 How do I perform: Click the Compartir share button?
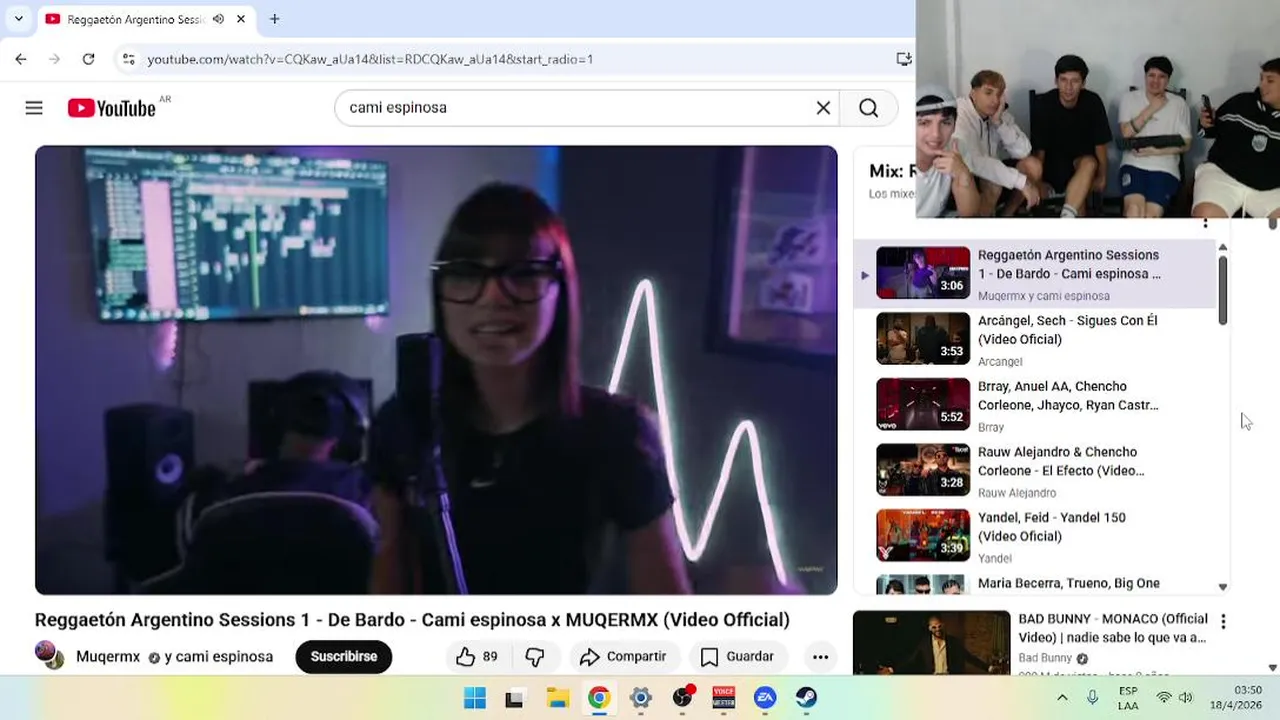tap(624, 657)
